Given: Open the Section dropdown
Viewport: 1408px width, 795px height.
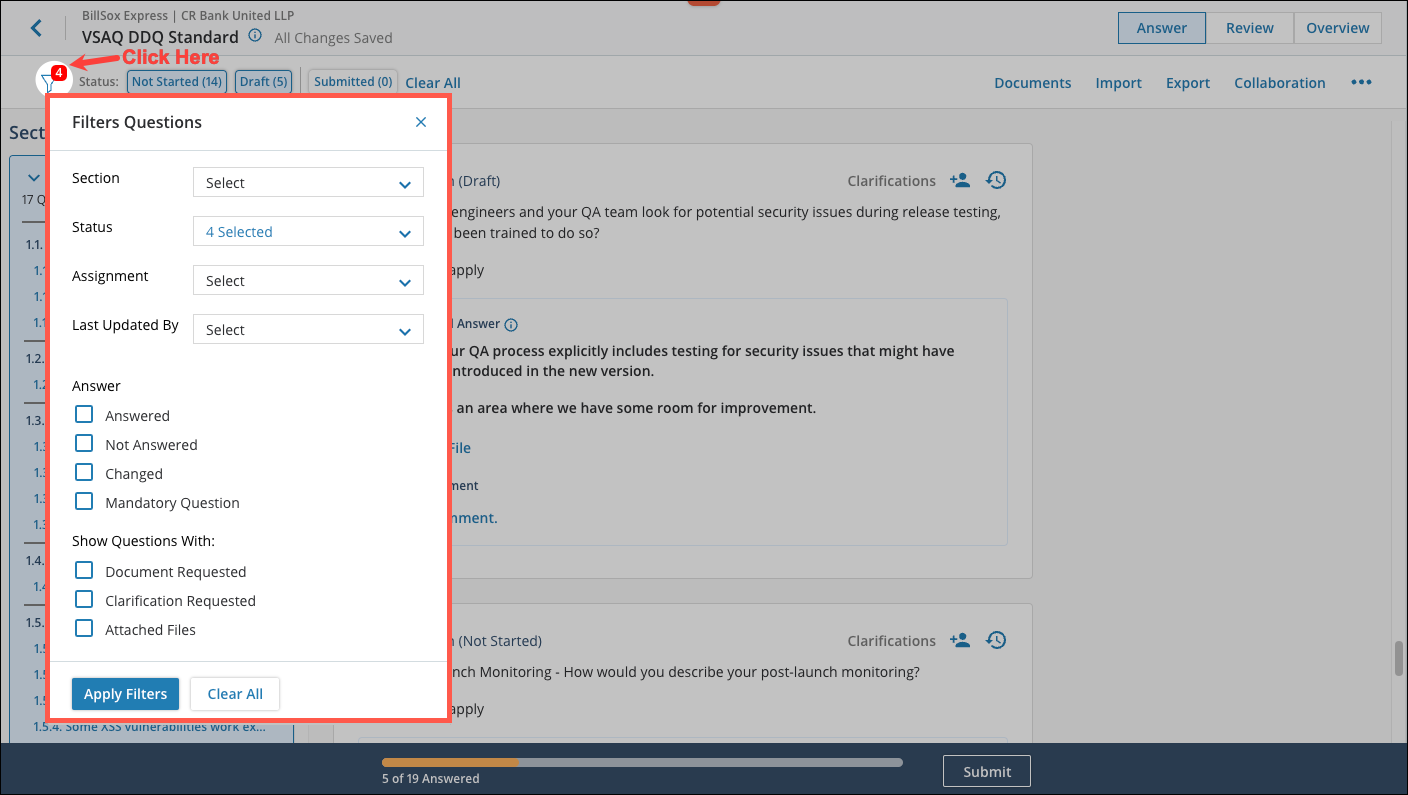Looking at the screenshot, I should pyautogui.click(x=308, y=183).
